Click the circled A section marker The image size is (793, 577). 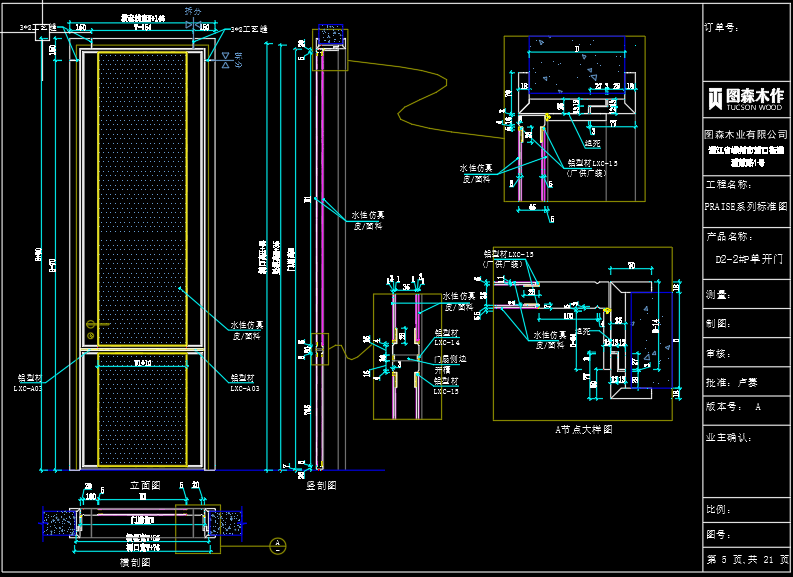tap(277, 545)
